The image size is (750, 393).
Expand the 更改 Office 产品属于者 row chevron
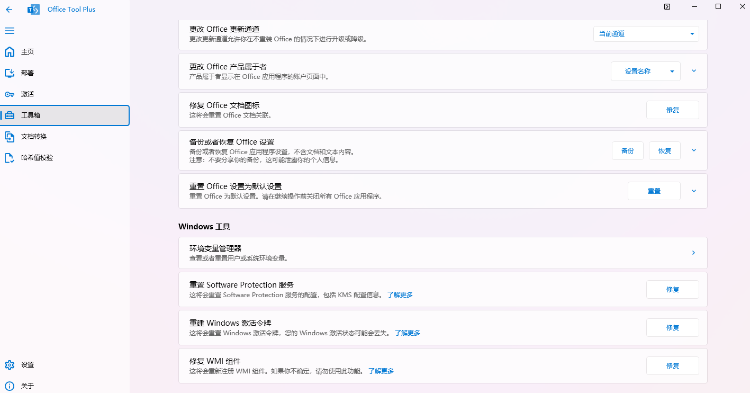(x=694, y=71)
